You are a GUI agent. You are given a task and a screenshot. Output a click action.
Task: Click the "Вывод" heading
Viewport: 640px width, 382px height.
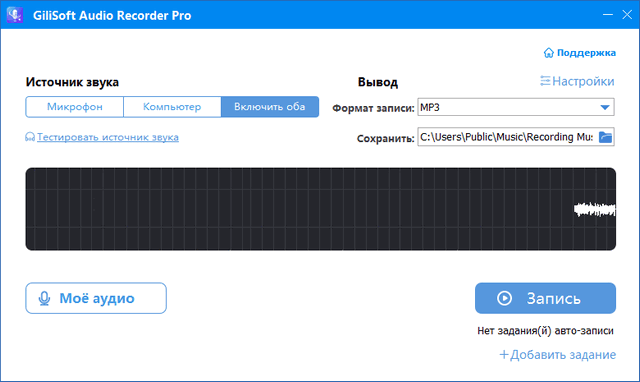(x=378, y=82)
